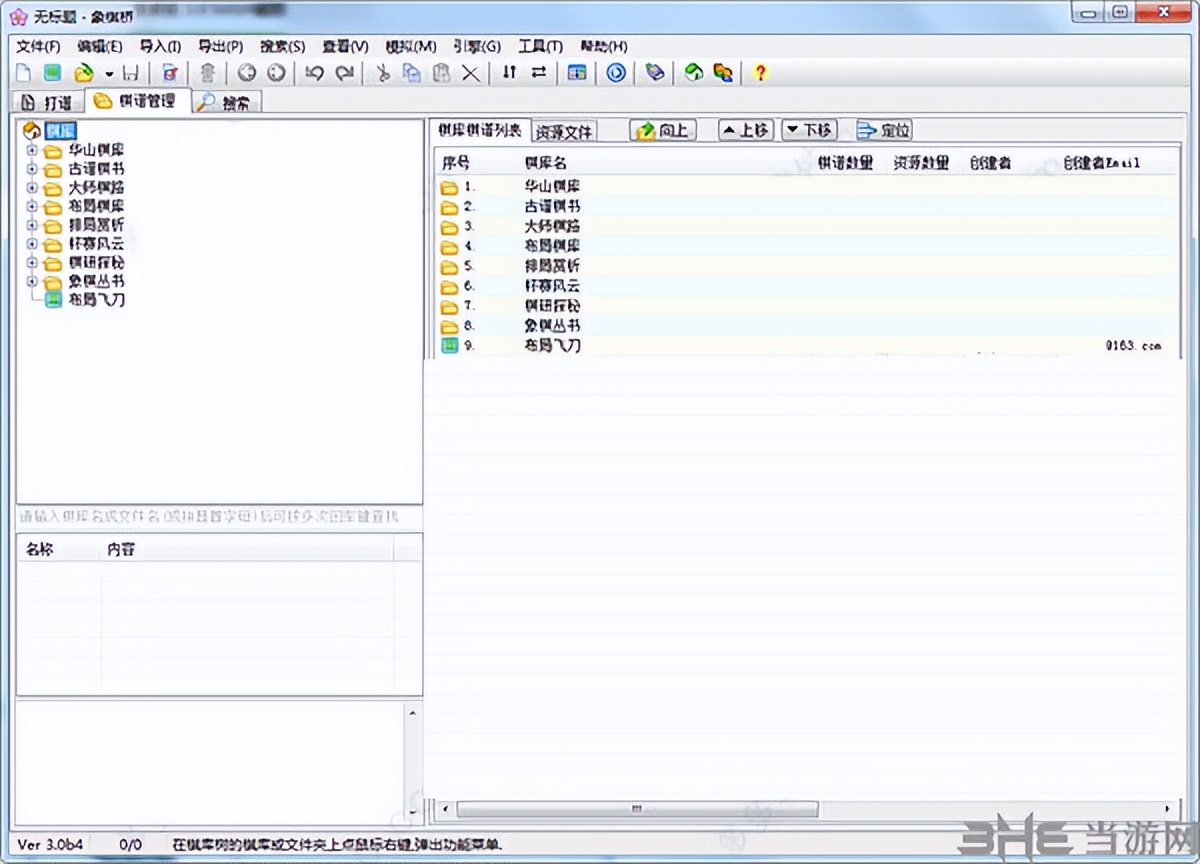Screen dimensions: 1200x864
Task: Click the undo arrow toolbar icon
Action: pyautogui.click(x=314, y=73)
